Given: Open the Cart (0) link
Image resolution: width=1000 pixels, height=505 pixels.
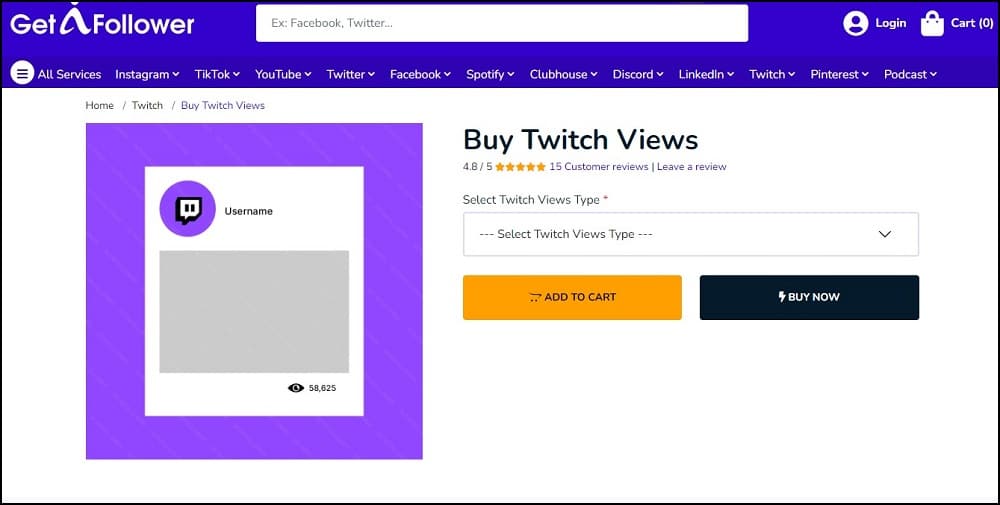Looking at the screenshot, I should (x=972, y=23).
